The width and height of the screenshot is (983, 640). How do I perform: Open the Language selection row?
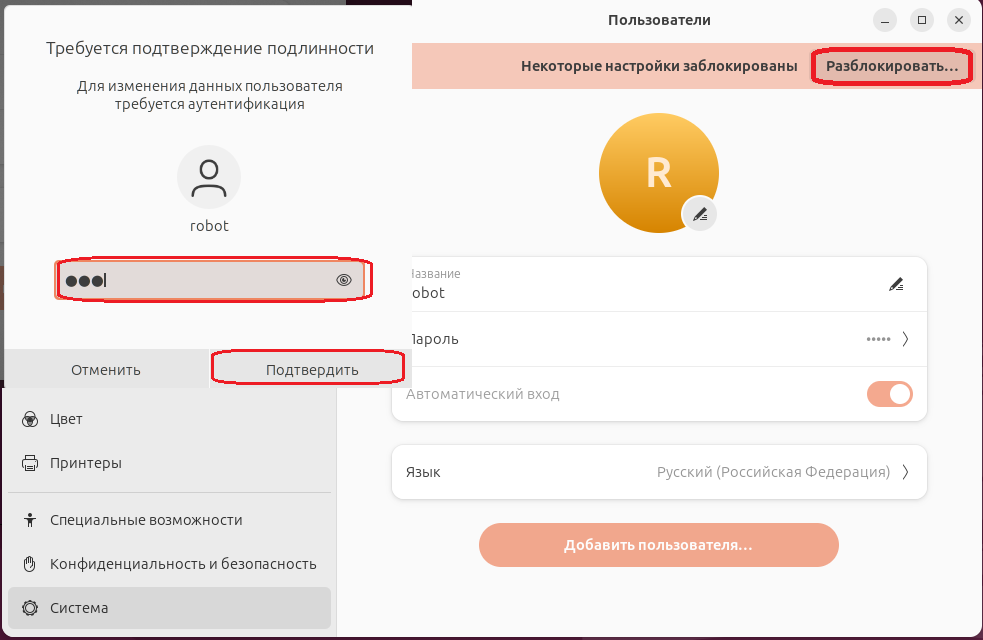(659, 472)
